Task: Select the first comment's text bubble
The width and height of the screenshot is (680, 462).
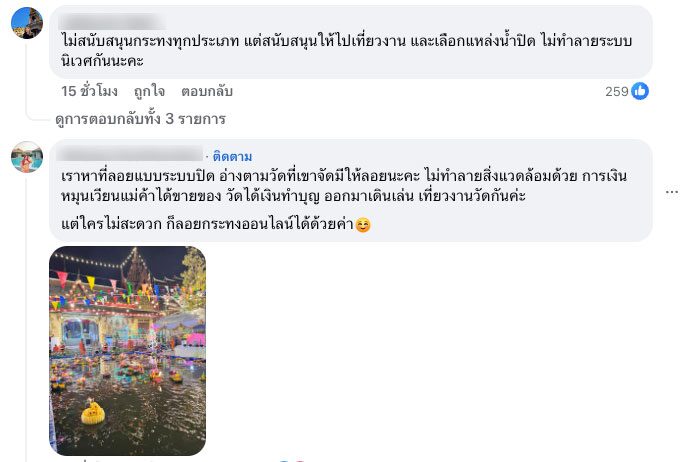Action: 351,42
